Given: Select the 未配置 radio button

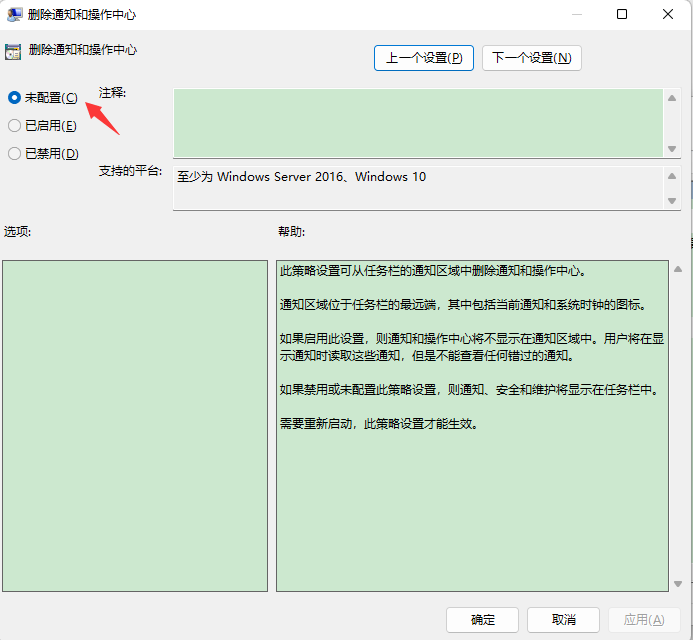Looking at the screenshot, I should pos(14,98).
